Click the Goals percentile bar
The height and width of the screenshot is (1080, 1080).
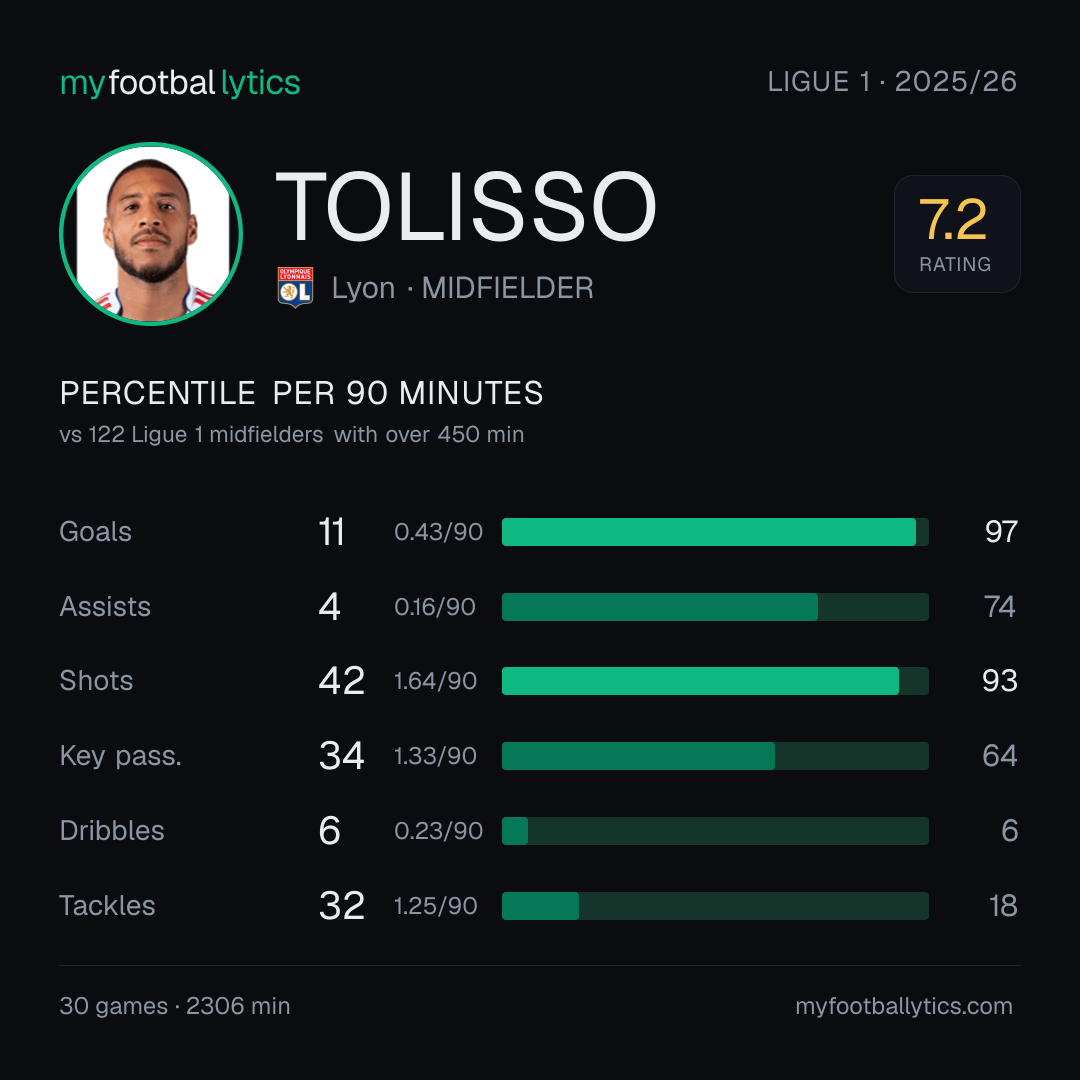pos(715,532)
